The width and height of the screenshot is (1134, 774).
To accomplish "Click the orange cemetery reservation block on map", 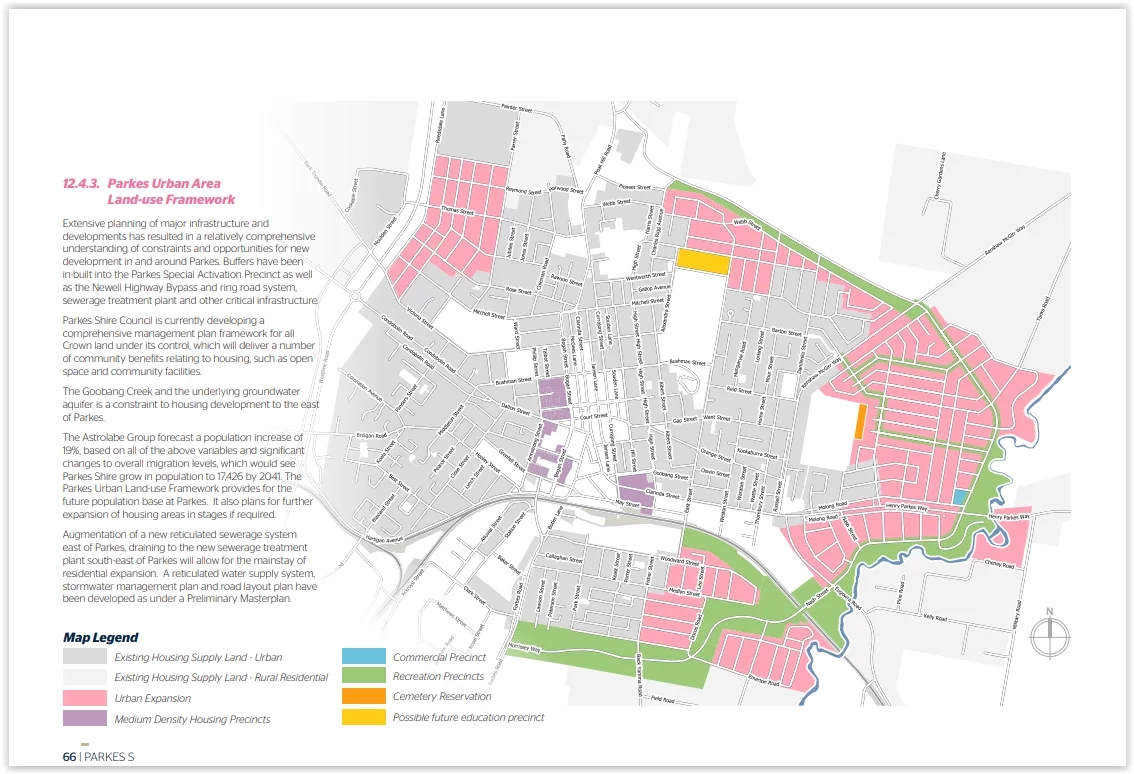I will [860, 421].
